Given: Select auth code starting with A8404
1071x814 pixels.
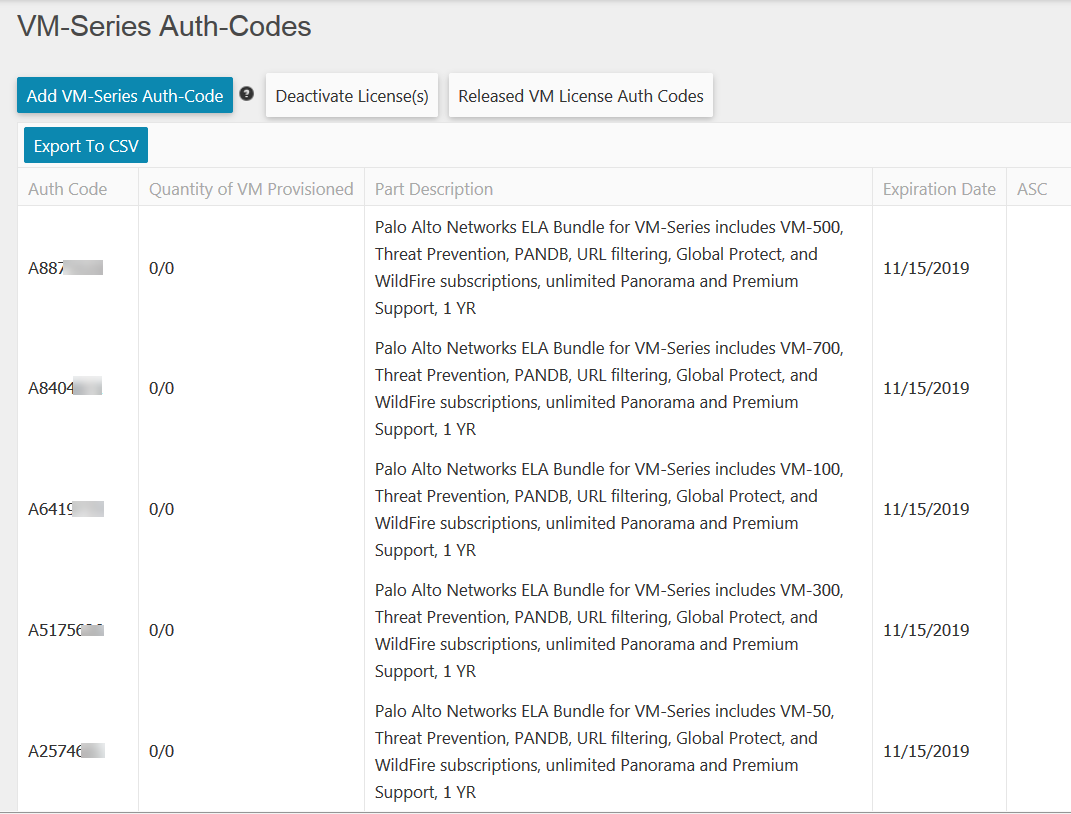Looking at the screenshot, I should [65, 388].
